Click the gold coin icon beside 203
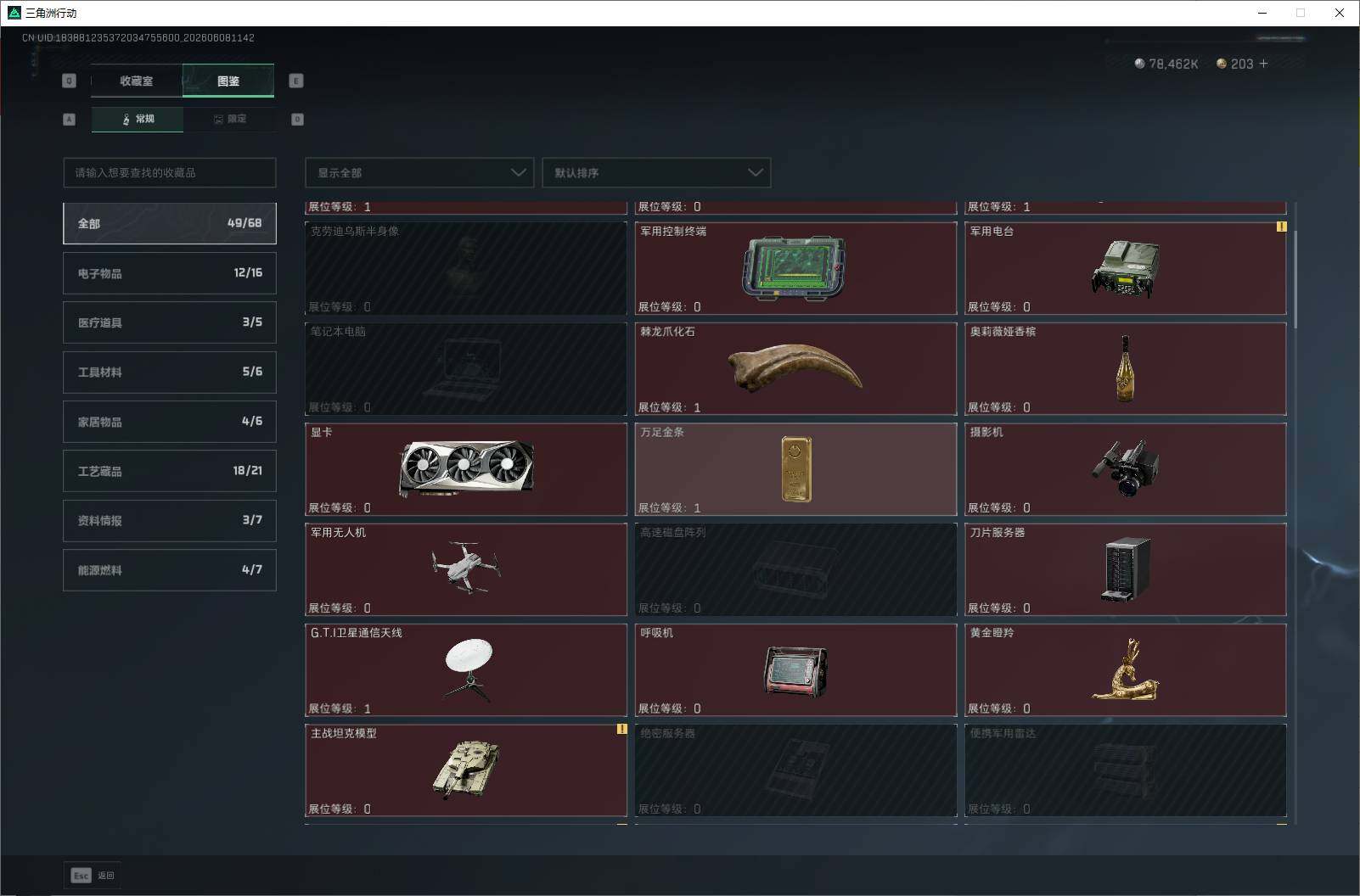 (x=1222, y=64)
